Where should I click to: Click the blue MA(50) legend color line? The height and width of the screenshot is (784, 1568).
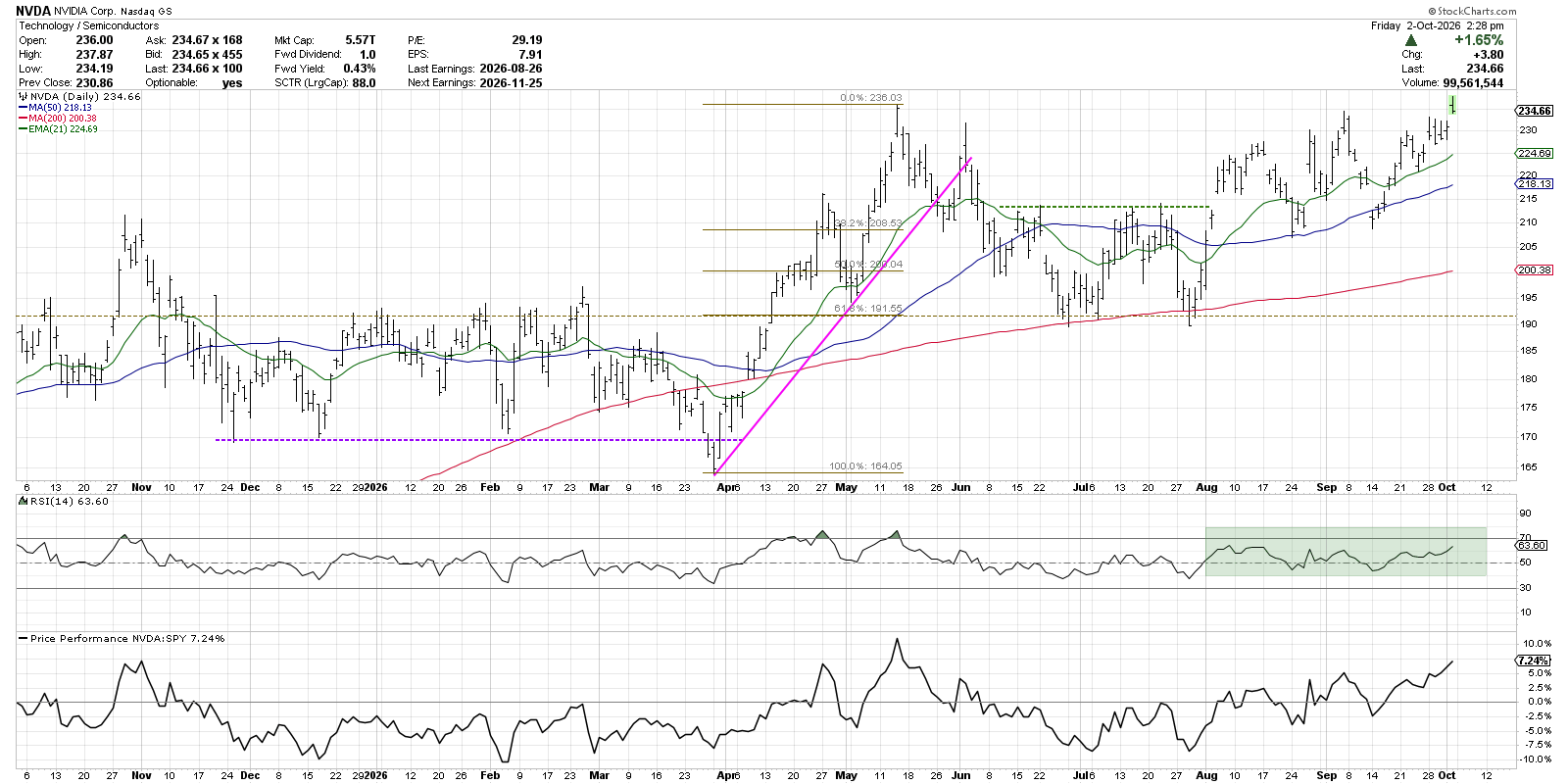[x=23, y=108]
